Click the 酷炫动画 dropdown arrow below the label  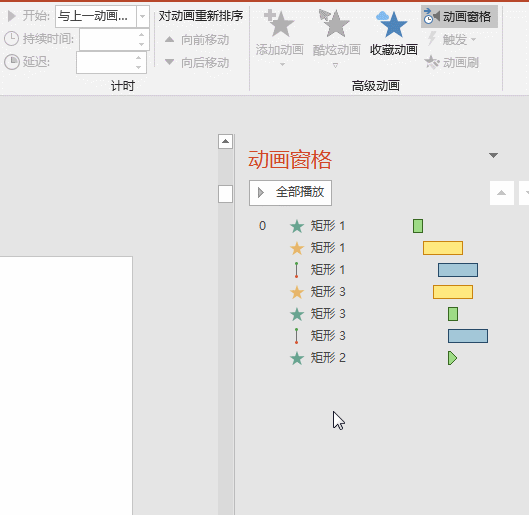(x=335, y=65)
